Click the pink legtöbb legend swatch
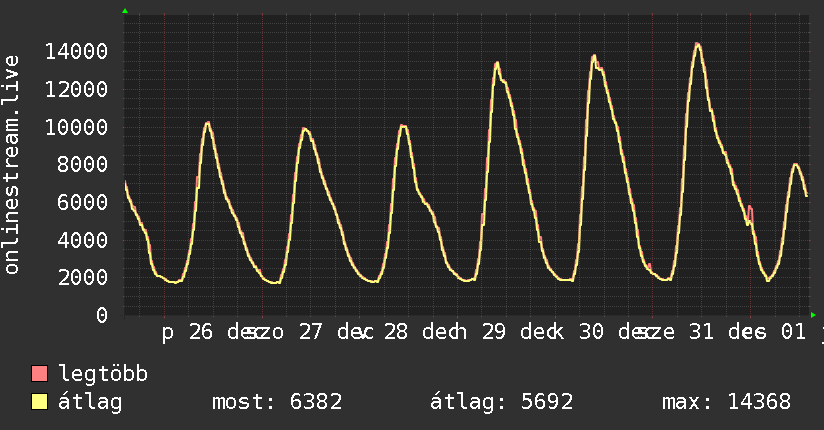The width and height of the screenshot is (824, 430). (39, 373)
